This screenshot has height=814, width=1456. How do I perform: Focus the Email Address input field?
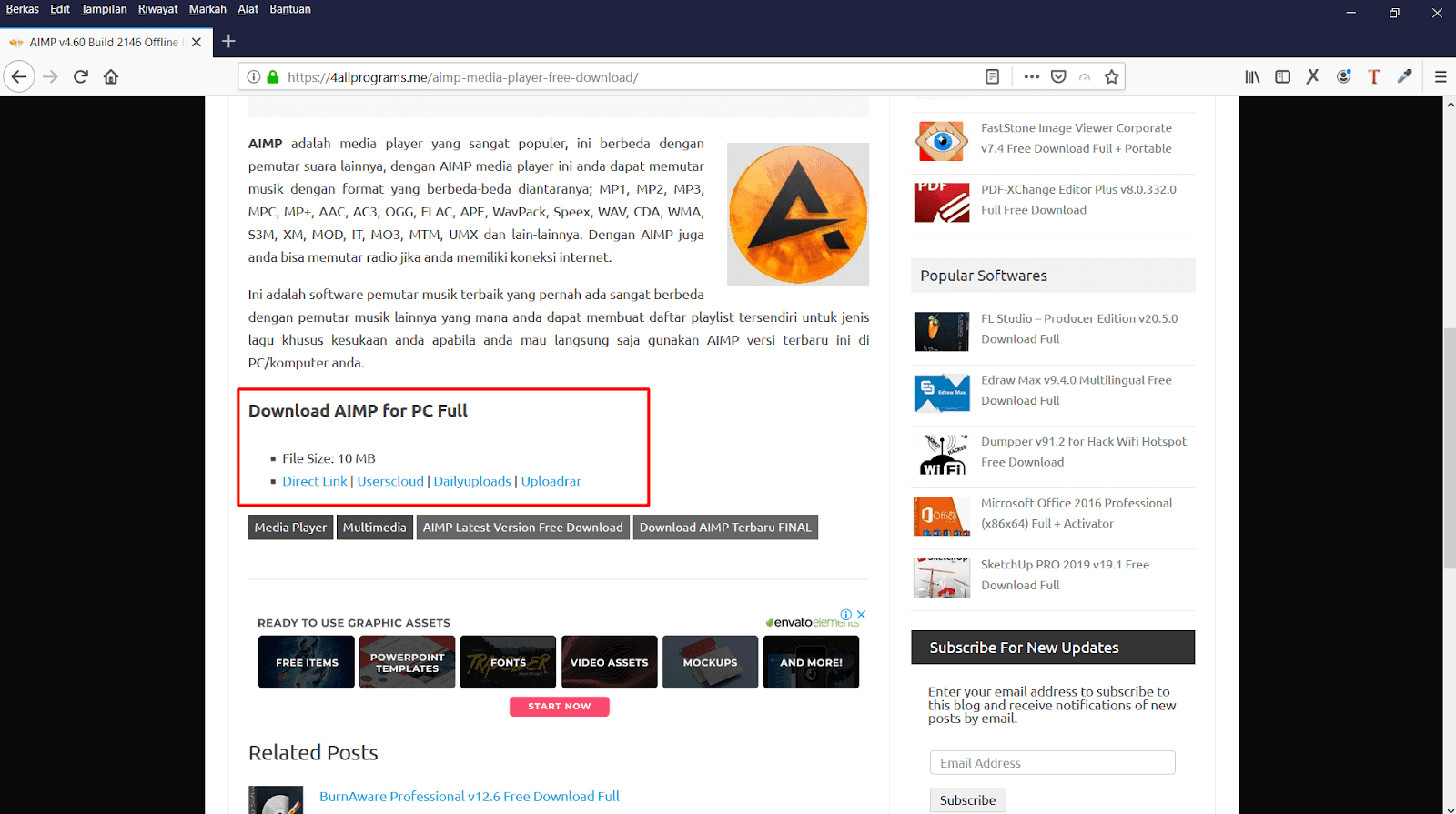(x=1052, y=763)
